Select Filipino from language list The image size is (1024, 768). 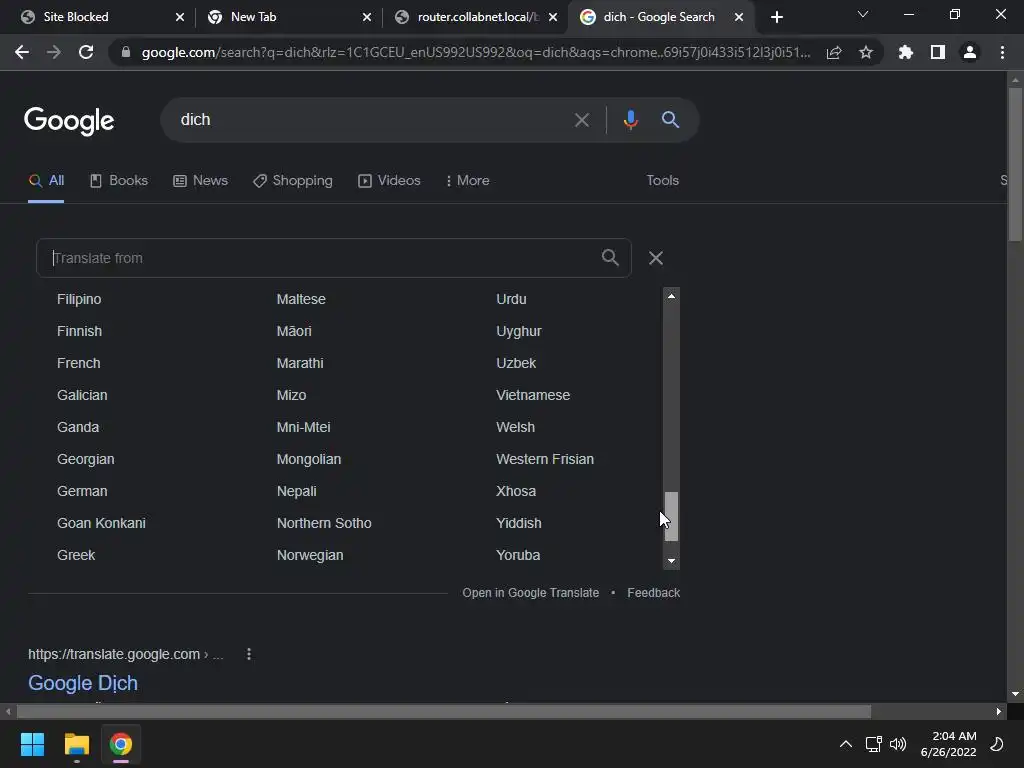(x=79, y=299)
